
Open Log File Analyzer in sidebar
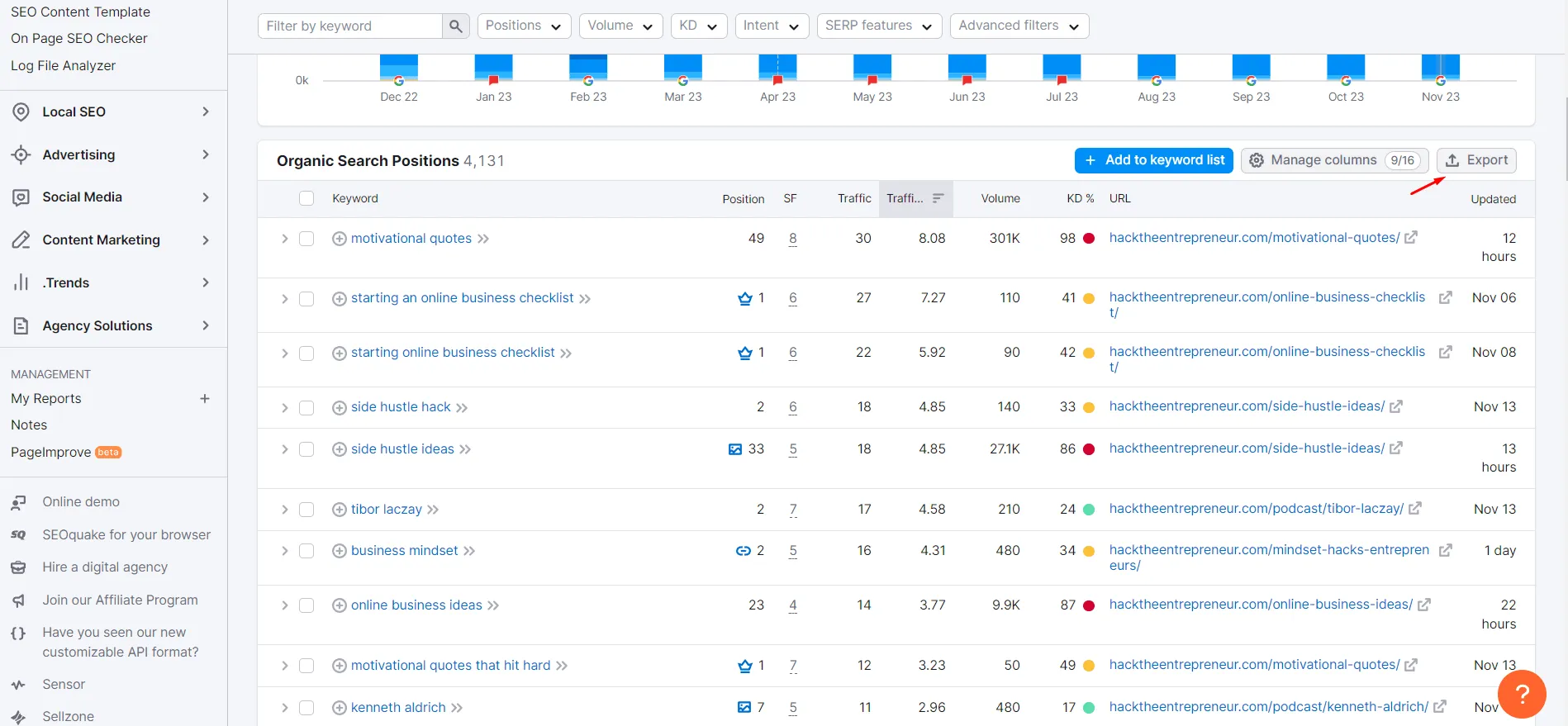pyautogui.click(x=64, y=65)
